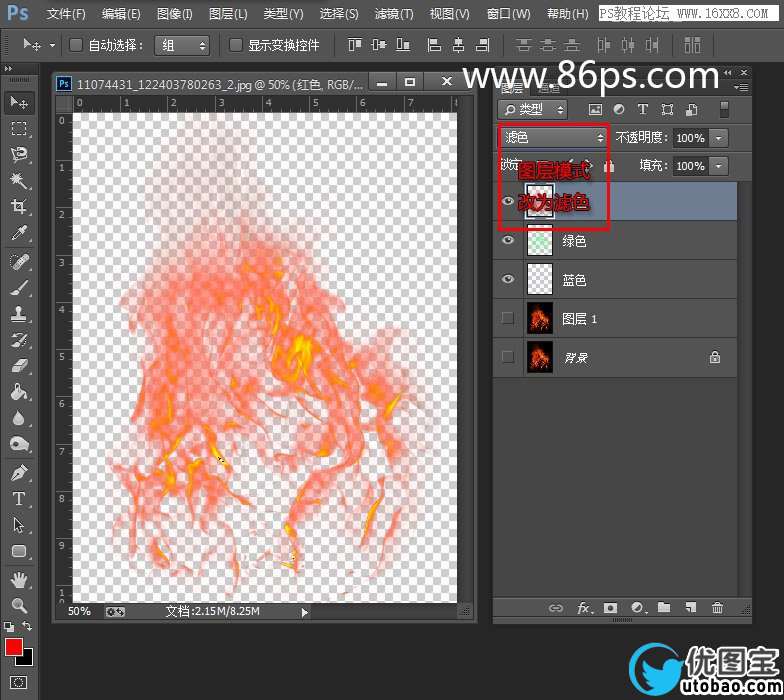
Task: Create a new layer
Action: tap(690, 608)
